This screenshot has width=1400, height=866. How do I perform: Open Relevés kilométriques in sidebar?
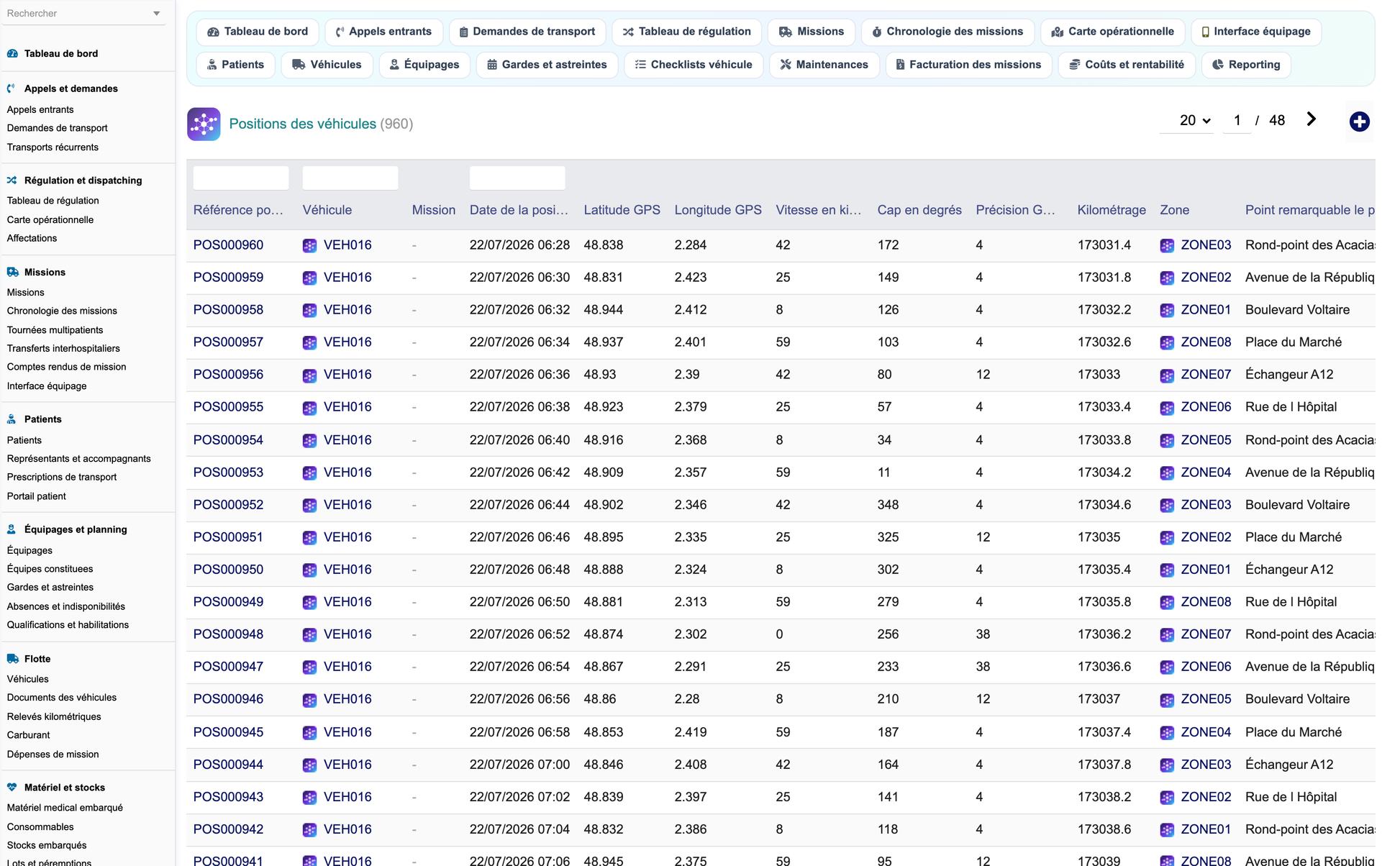click(x=54, y=716)
